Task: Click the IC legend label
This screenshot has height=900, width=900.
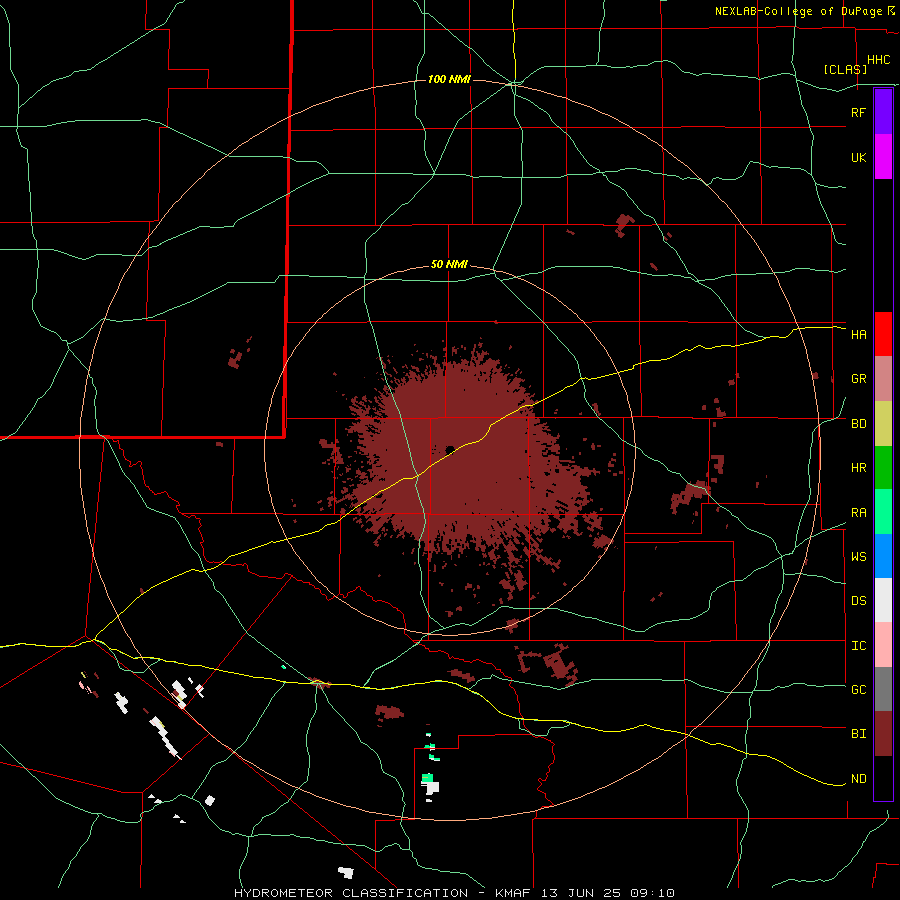Action: tap(858, 646)
